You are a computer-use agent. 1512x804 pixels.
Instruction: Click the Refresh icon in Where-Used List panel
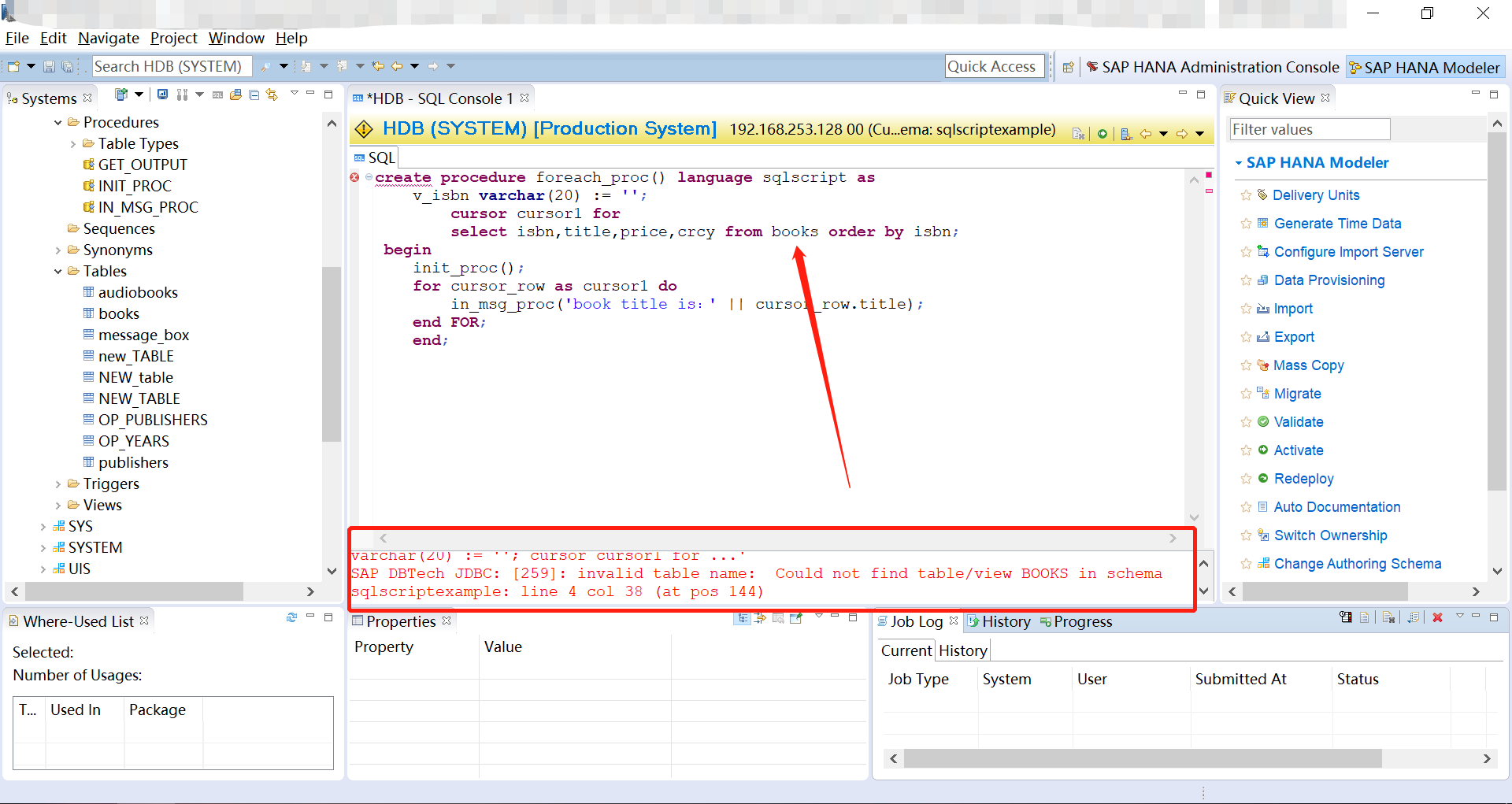coord(291,619)
